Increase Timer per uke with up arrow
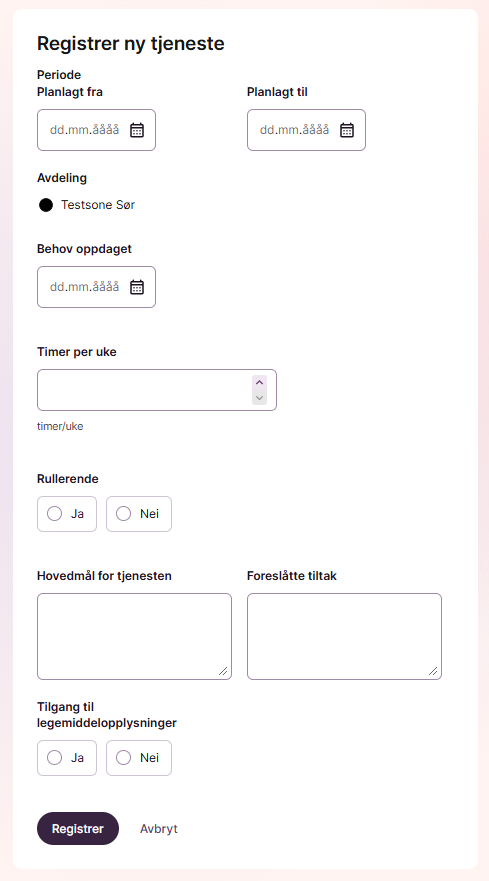 [x=259, y=383]
